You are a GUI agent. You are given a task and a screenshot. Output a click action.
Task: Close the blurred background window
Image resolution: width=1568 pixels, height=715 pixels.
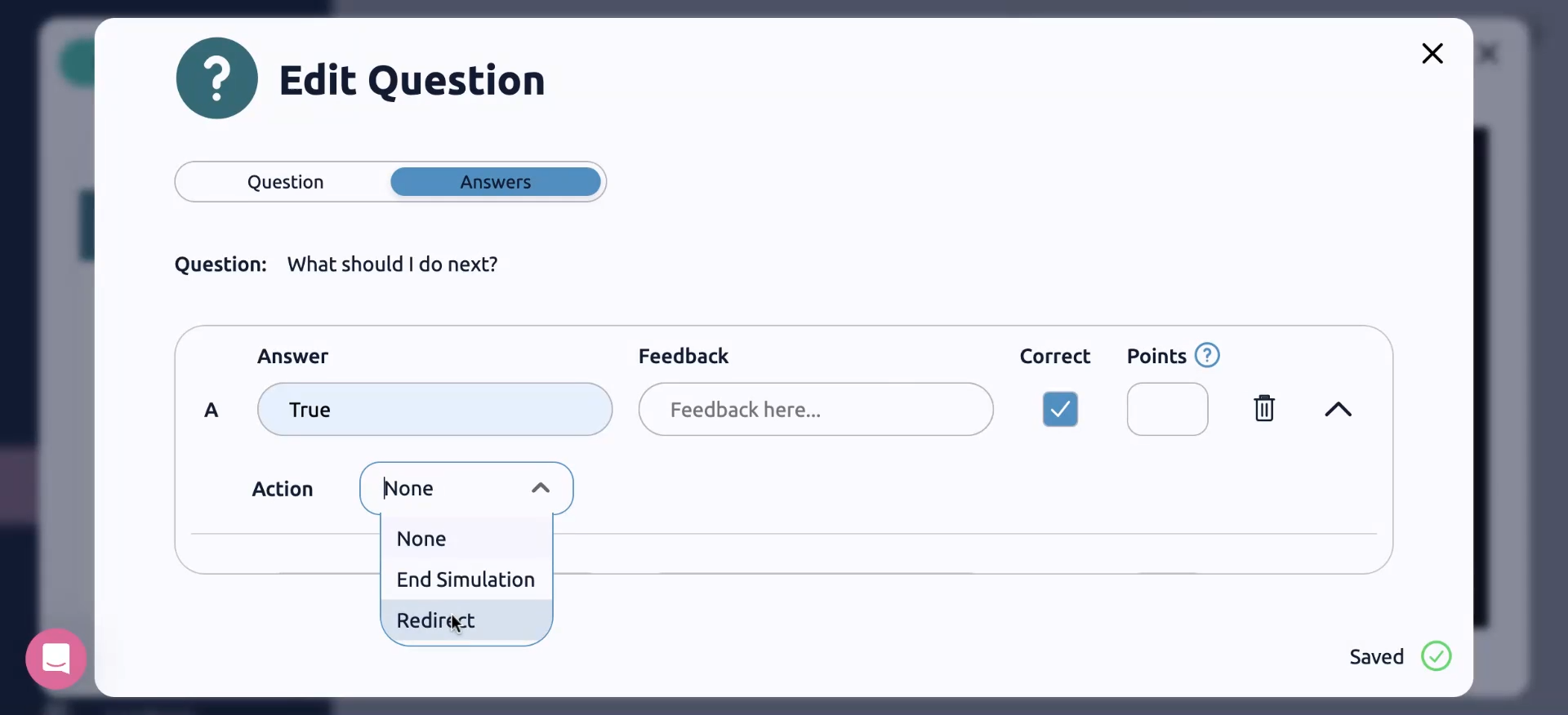pos(1489,54)
